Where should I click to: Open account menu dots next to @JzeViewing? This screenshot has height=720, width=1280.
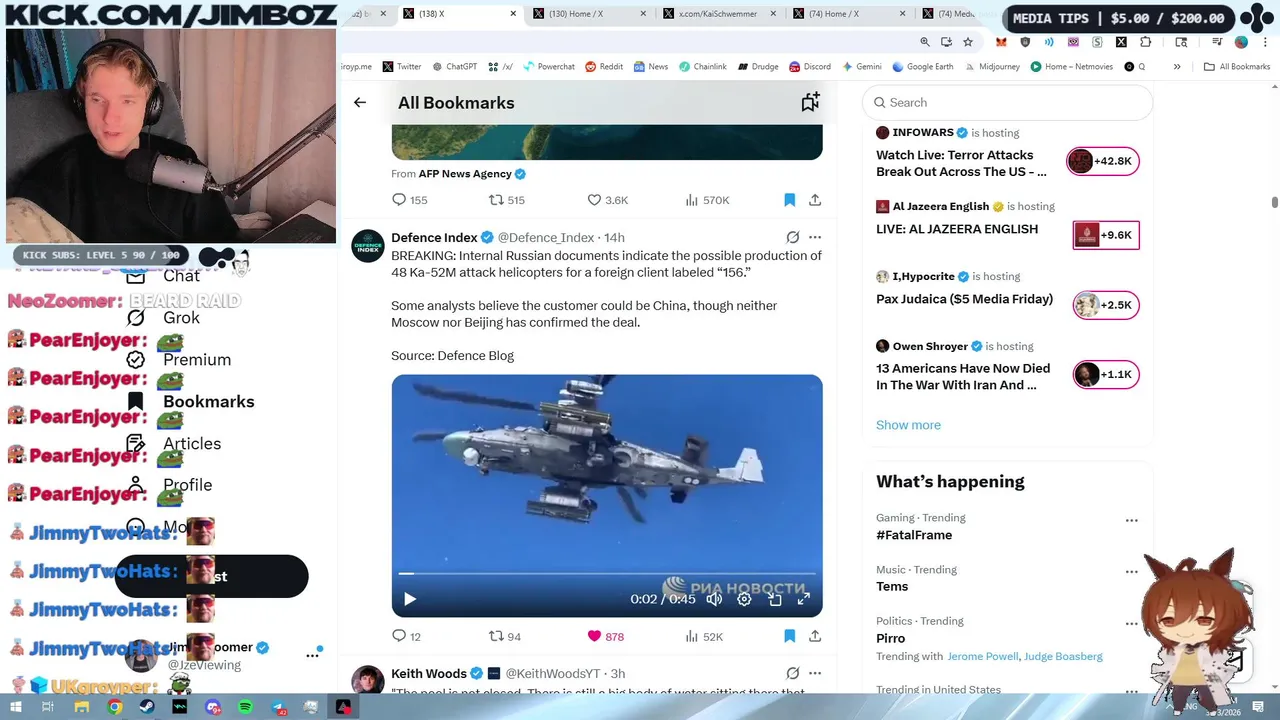[x=312, y=655]
